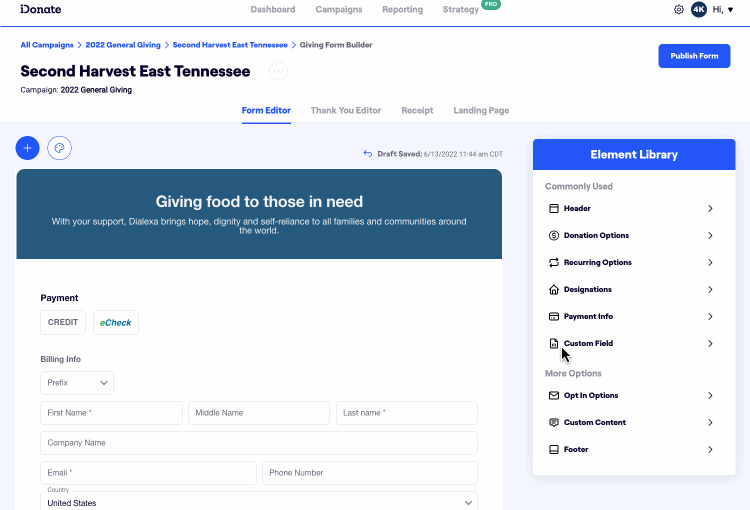
Task: Go to the Dashboard menu
Action: coord(273,10)
